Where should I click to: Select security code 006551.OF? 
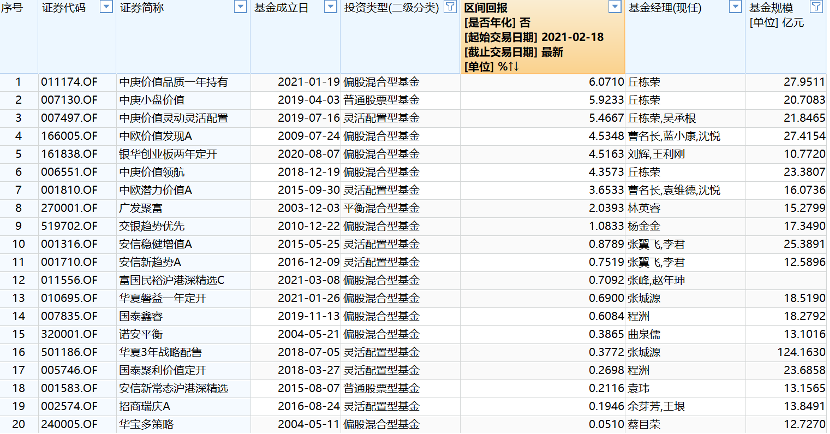click(x=69, y=172)
